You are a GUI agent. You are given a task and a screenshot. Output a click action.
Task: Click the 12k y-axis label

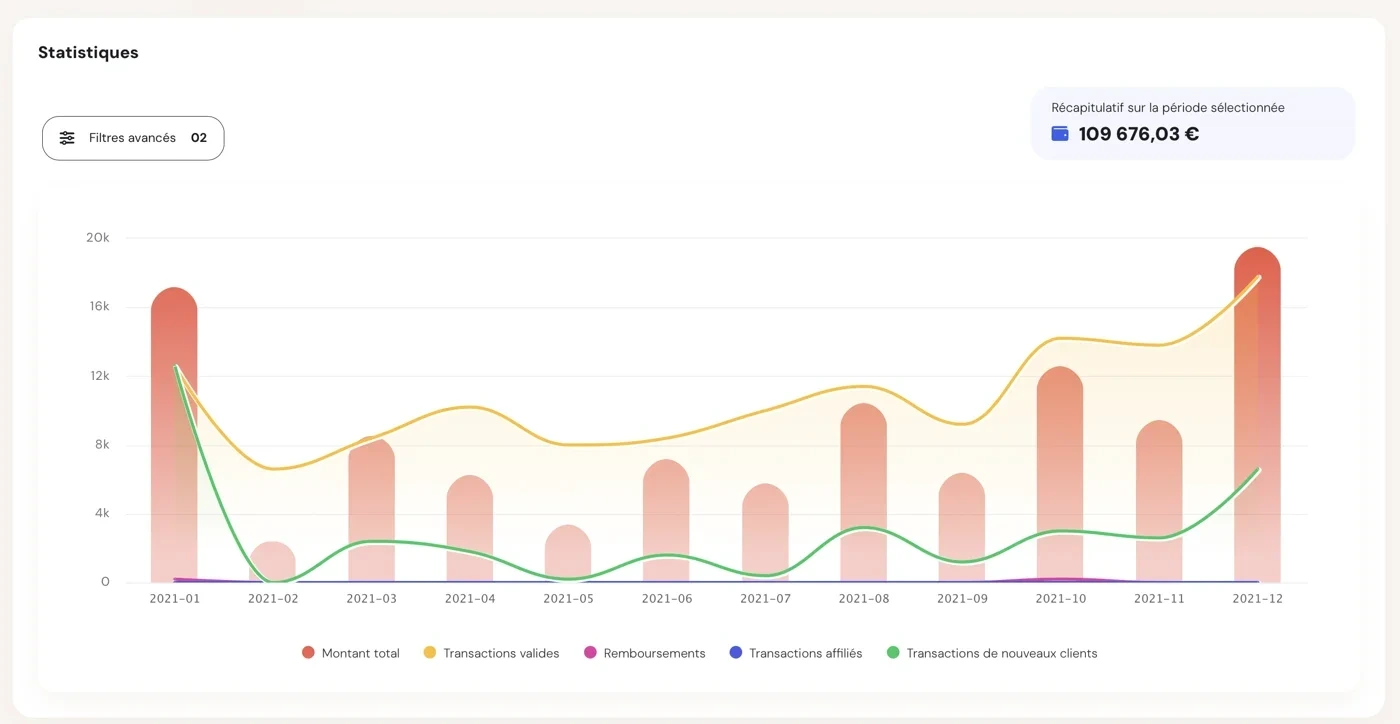point(99,376)
